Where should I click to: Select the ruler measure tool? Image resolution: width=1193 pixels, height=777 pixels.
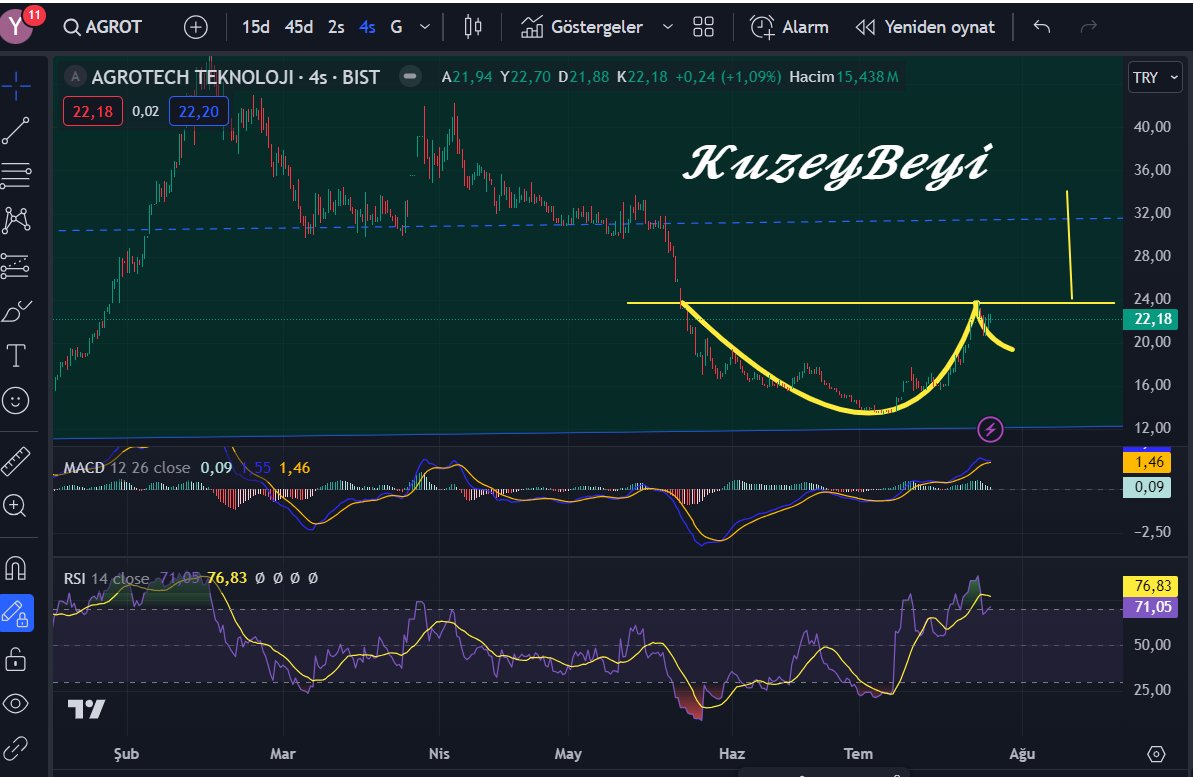pos(16,461)
